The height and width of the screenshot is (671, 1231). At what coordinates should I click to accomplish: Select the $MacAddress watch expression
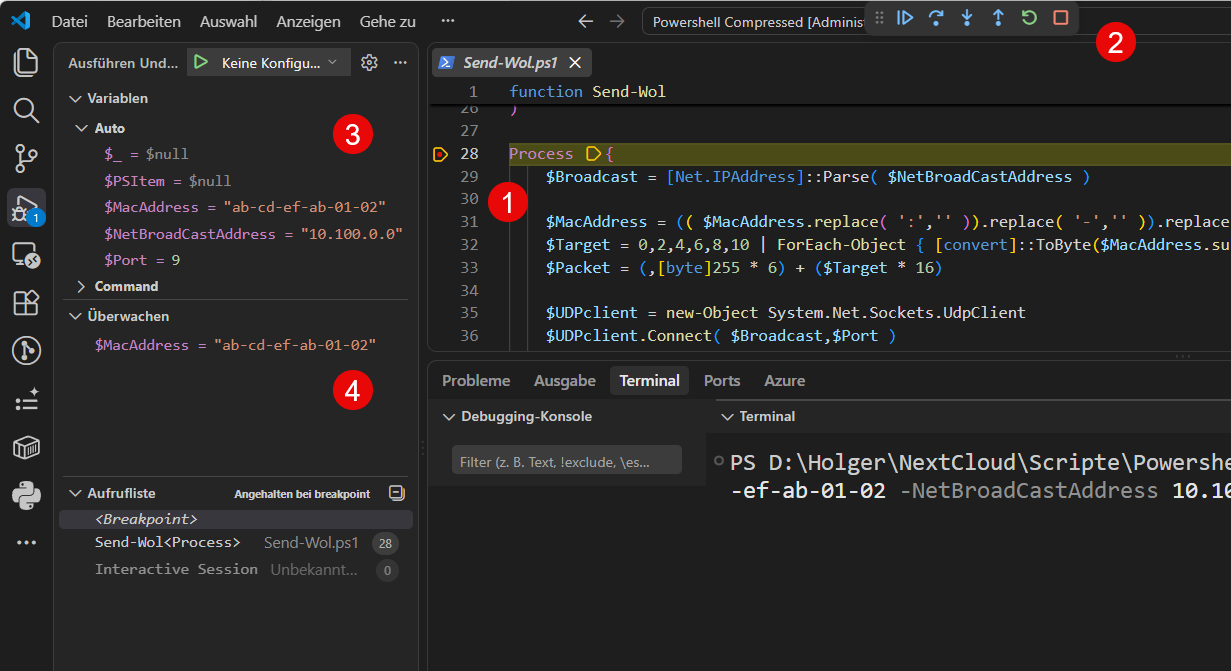pos(236,345)
